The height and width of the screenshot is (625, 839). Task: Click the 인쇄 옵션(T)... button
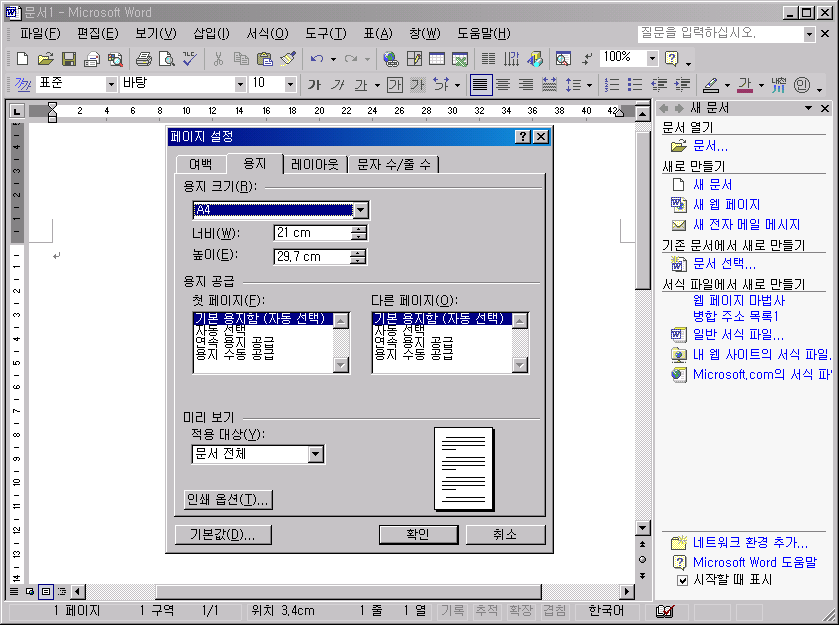point(228,499)
